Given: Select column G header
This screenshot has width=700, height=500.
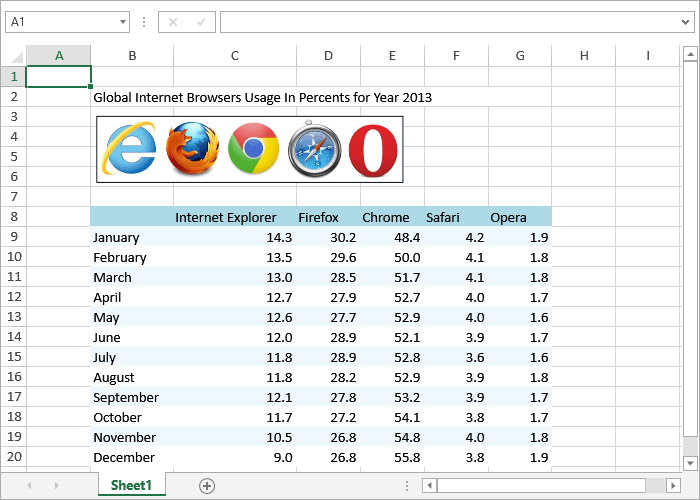Looking at the screenshot, I should pos(520,55).
